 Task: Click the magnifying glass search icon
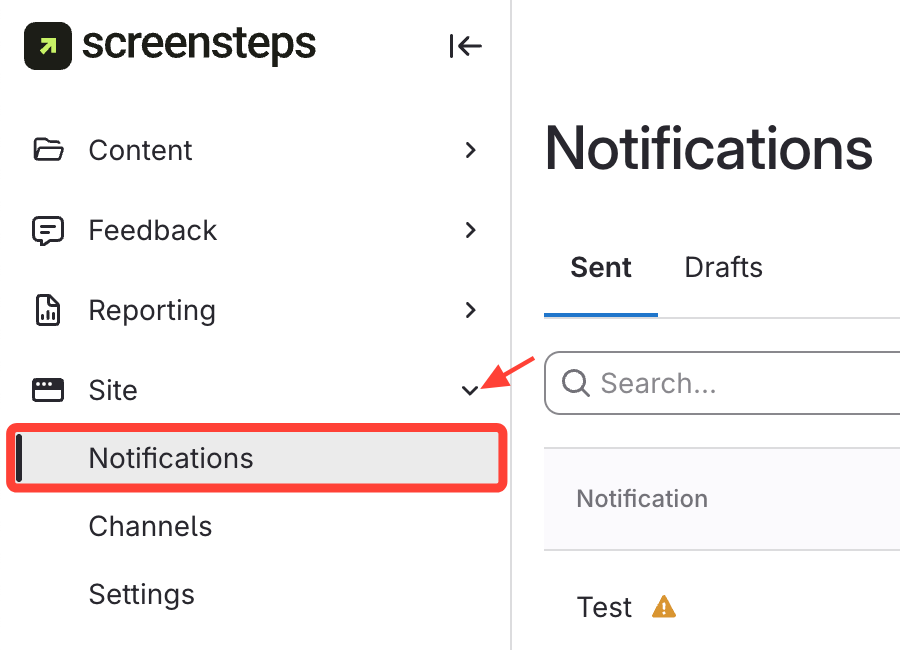point(576,383)
